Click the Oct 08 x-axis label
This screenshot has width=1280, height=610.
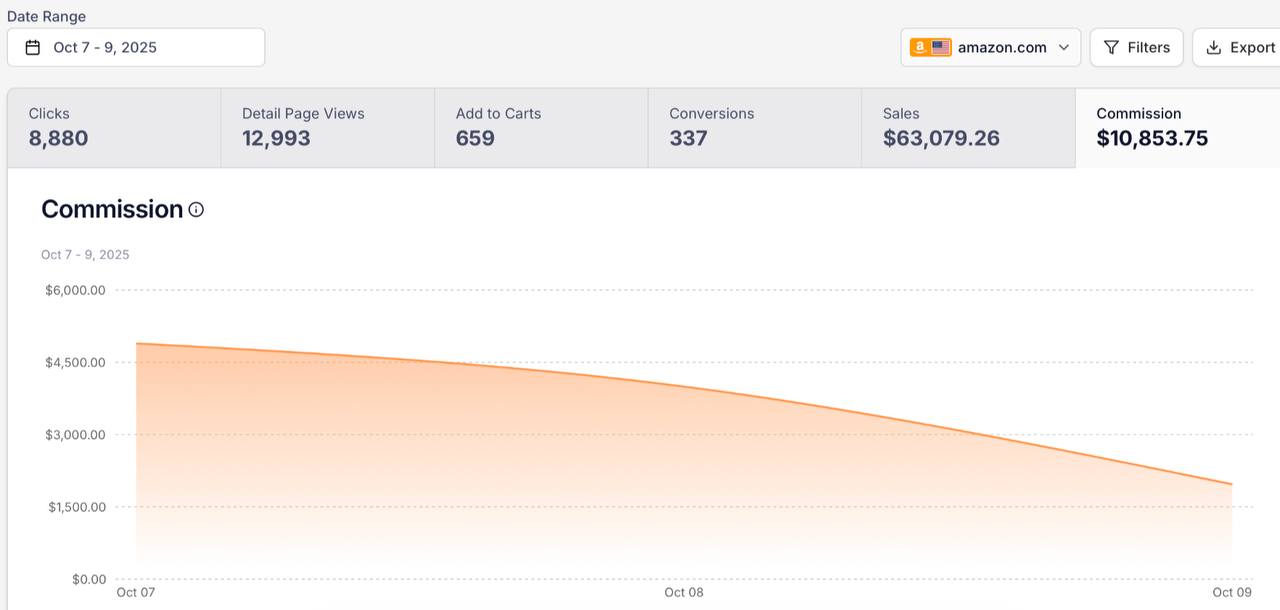(684, 592)
